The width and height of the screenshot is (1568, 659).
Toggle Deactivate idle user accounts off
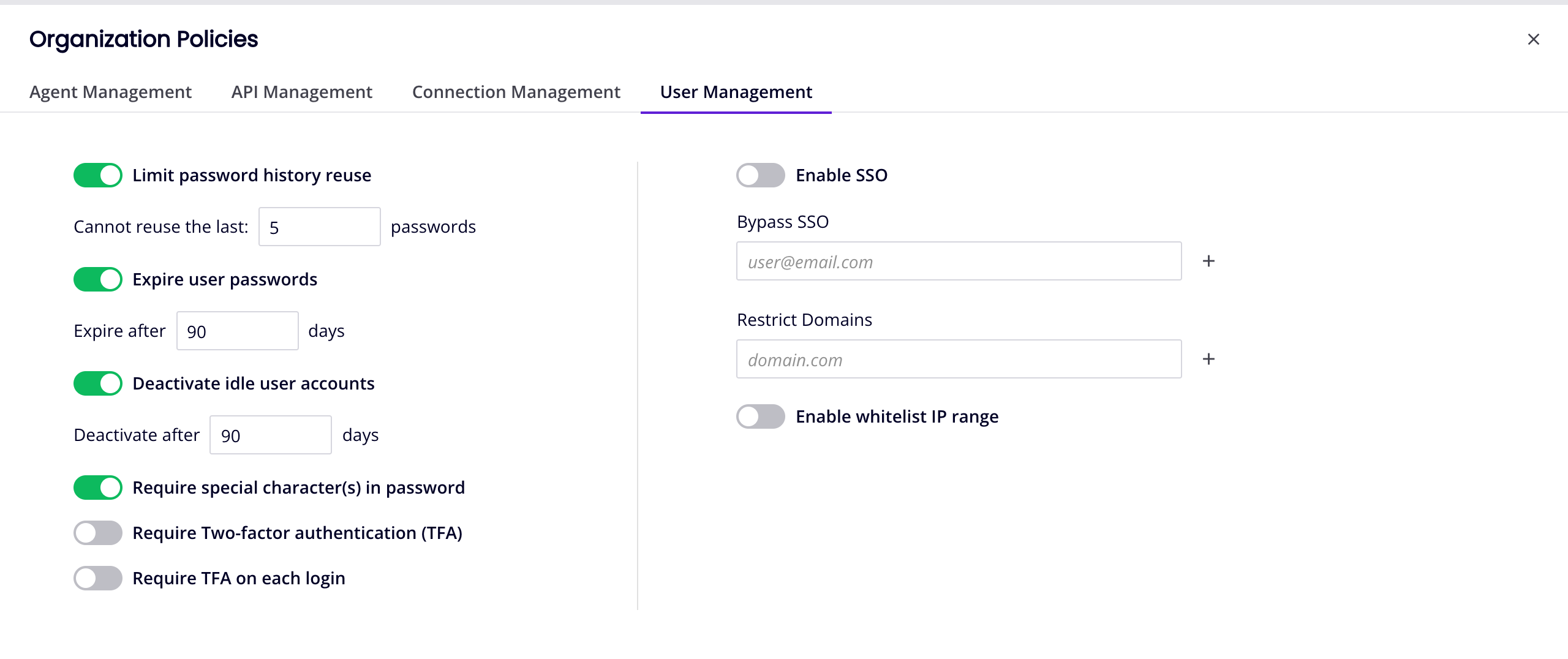coord(98,383)
